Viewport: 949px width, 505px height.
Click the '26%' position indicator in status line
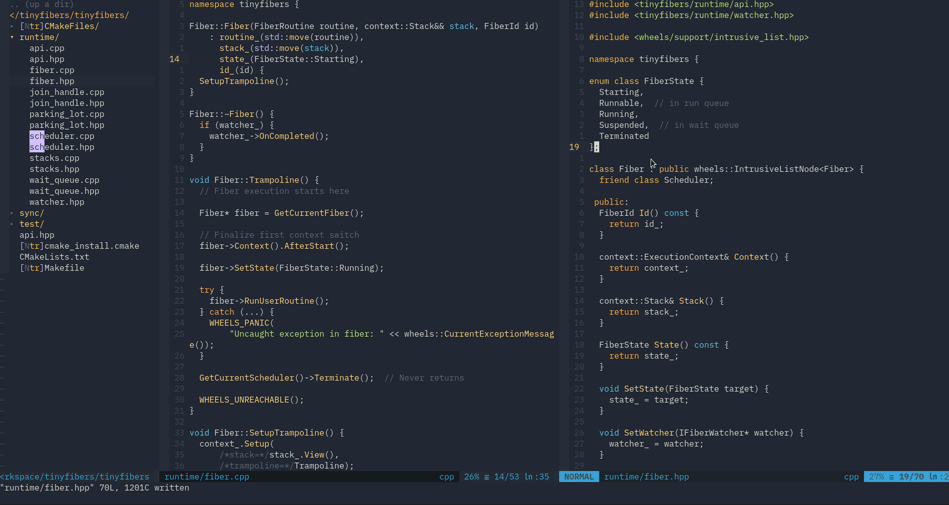pos(471,477)
